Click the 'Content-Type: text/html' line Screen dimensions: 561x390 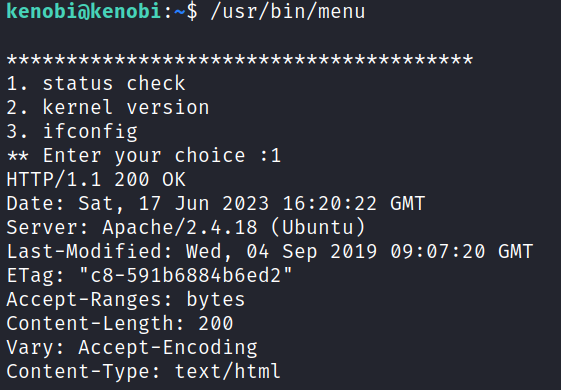coord(143,371)
